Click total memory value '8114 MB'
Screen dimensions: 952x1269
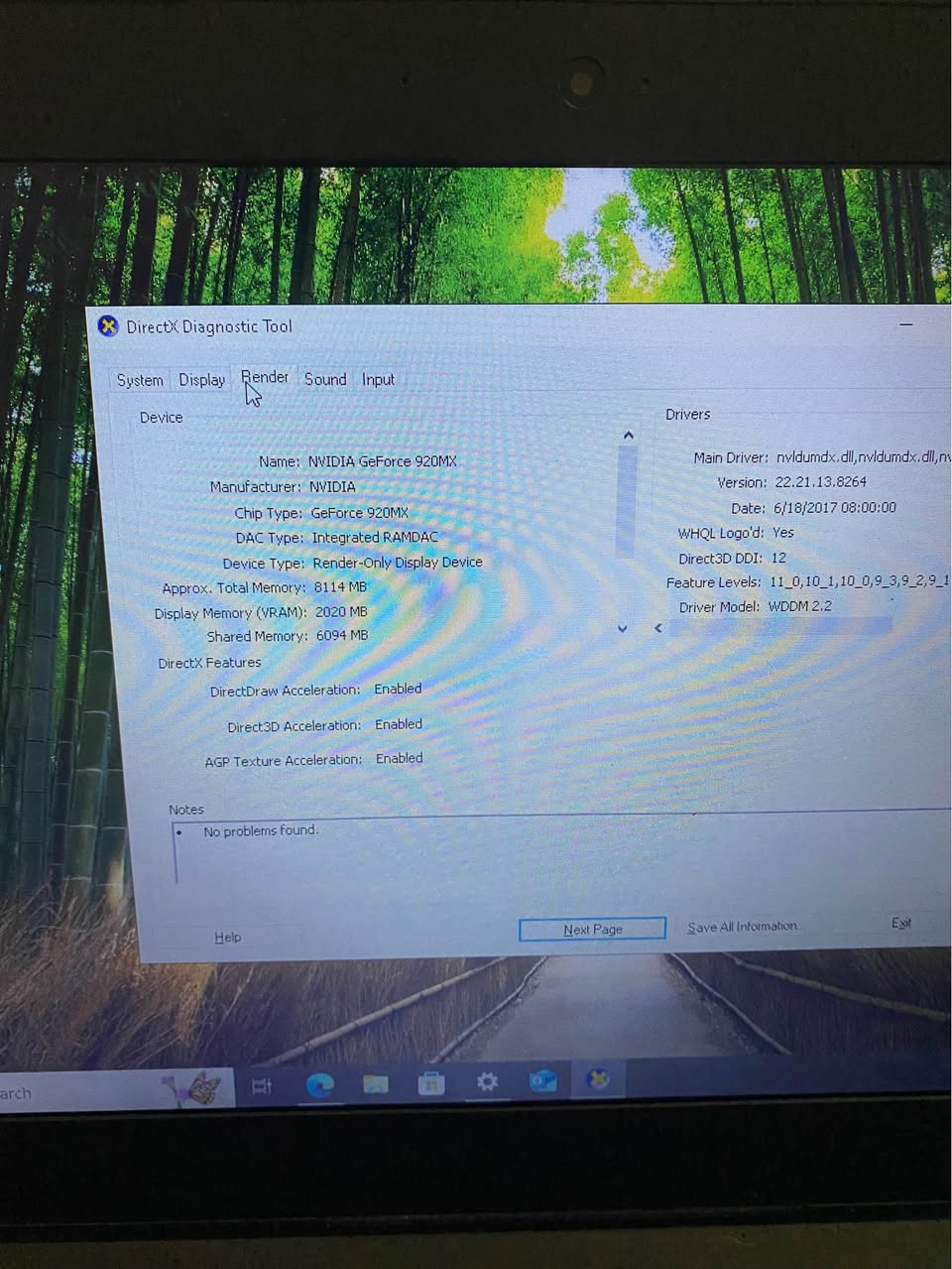340,587
